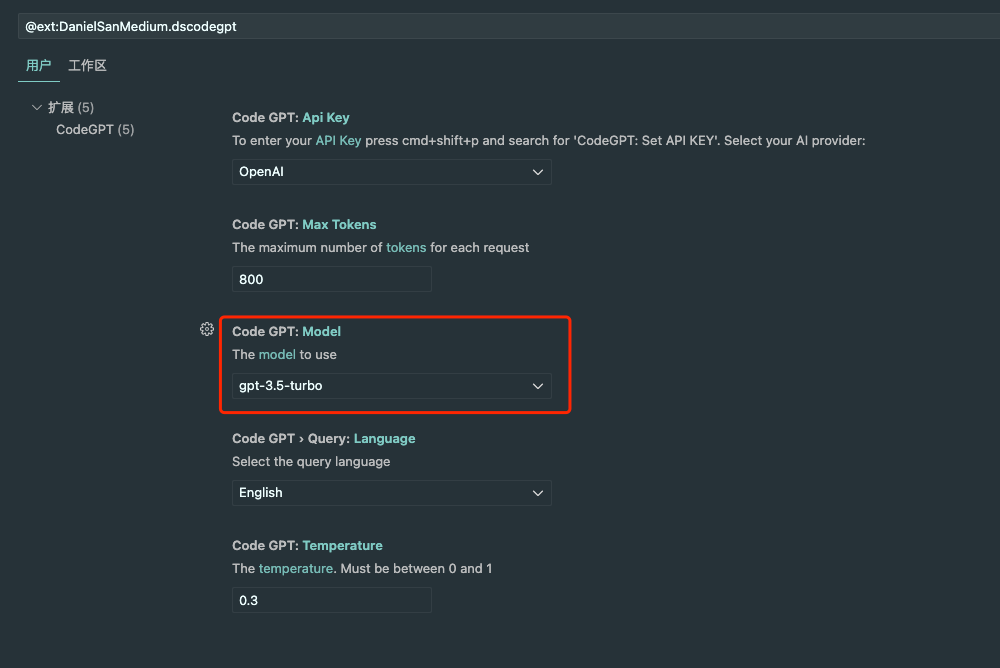The height and width of the screenshot is (668, 1000).
Task: Select CodeGPT (5) in the settings tree
Action: pos(95,130)
